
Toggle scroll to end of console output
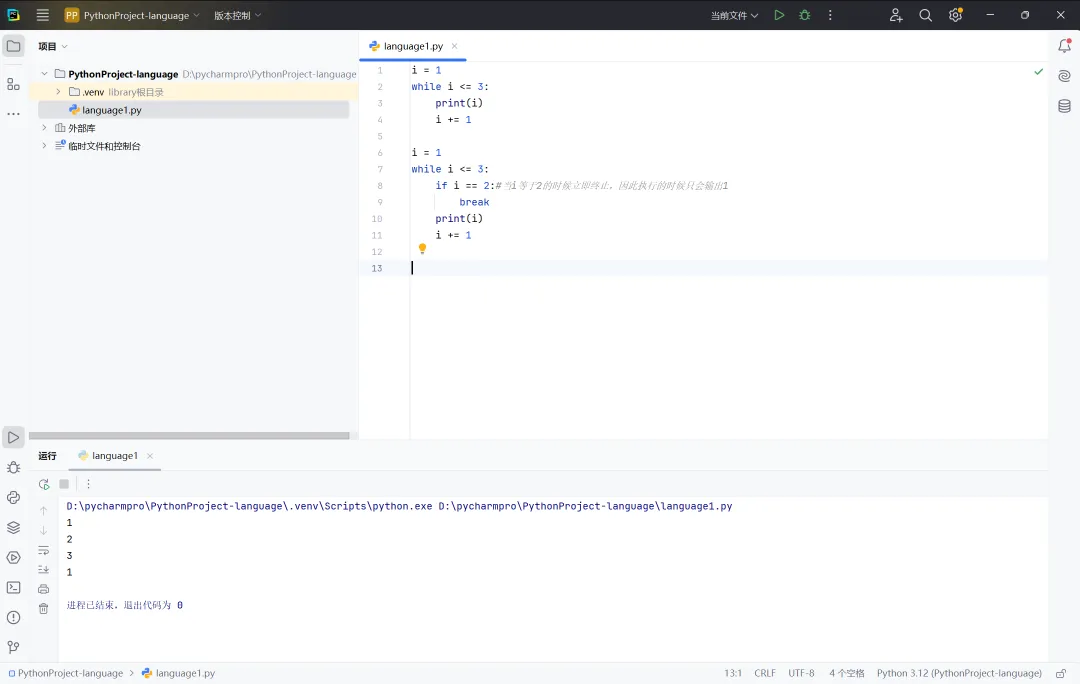pos(43,570)
